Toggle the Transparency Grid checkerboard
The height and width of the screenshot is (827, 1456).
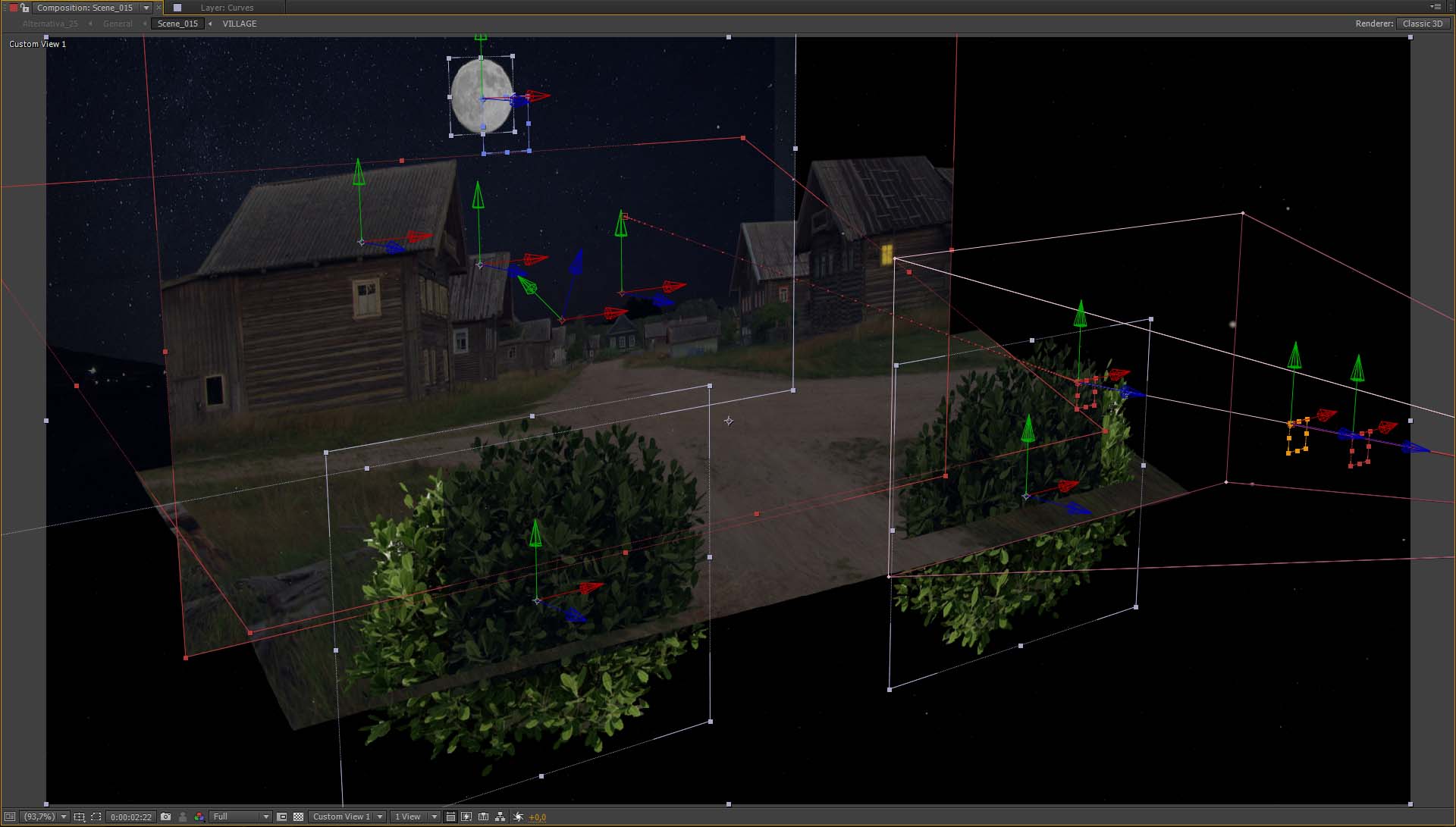(x=298, y=816)
